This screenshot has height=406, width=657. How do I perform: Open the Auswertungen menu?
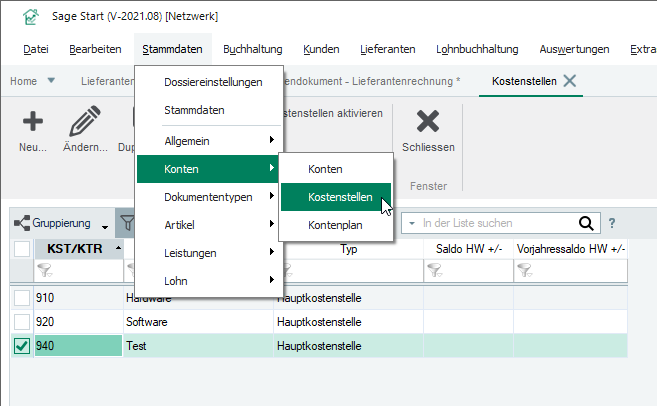pos(574,49)
